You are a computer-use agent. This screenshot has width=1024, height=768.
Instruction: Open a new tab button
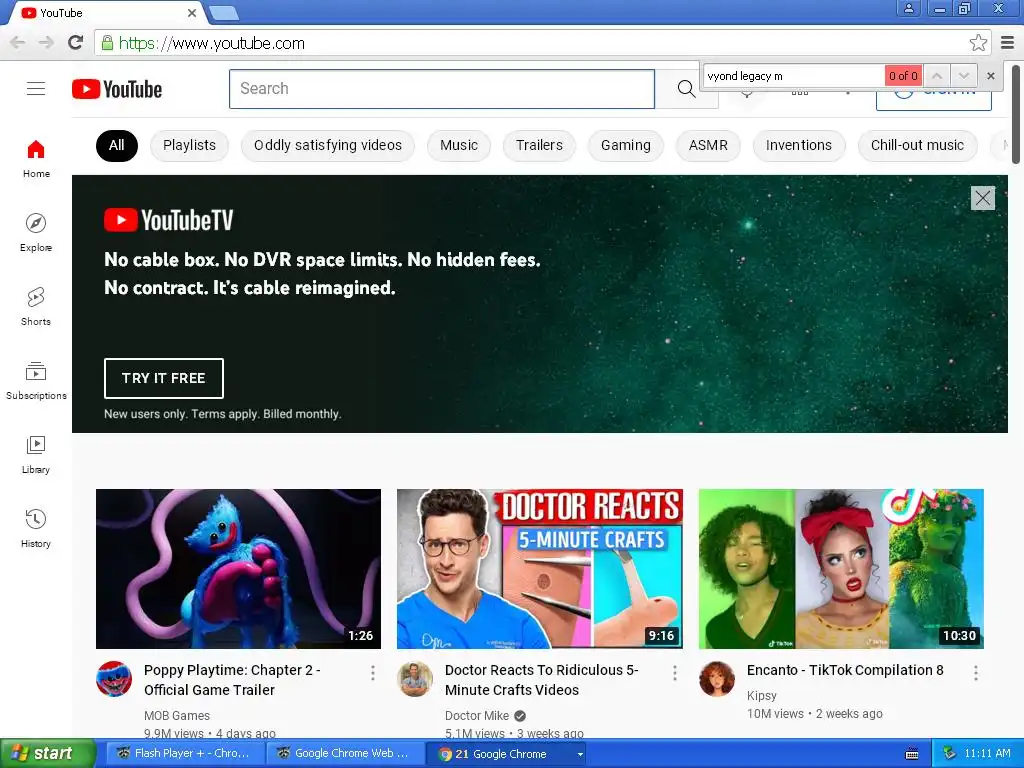224,12
